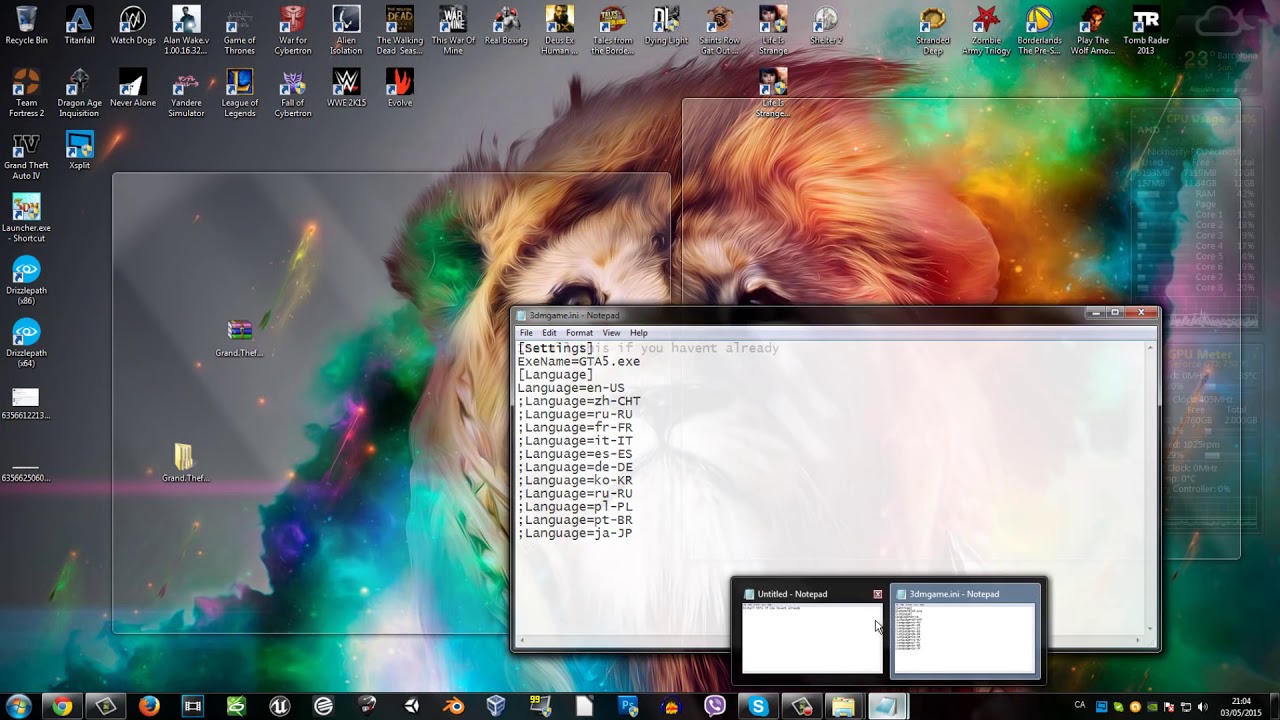Image resolution: width=1280 pixels, height=720 pixels.
Task: Select Borderlands The Pre-Sequel shortcut
Action: [1039, 30]
